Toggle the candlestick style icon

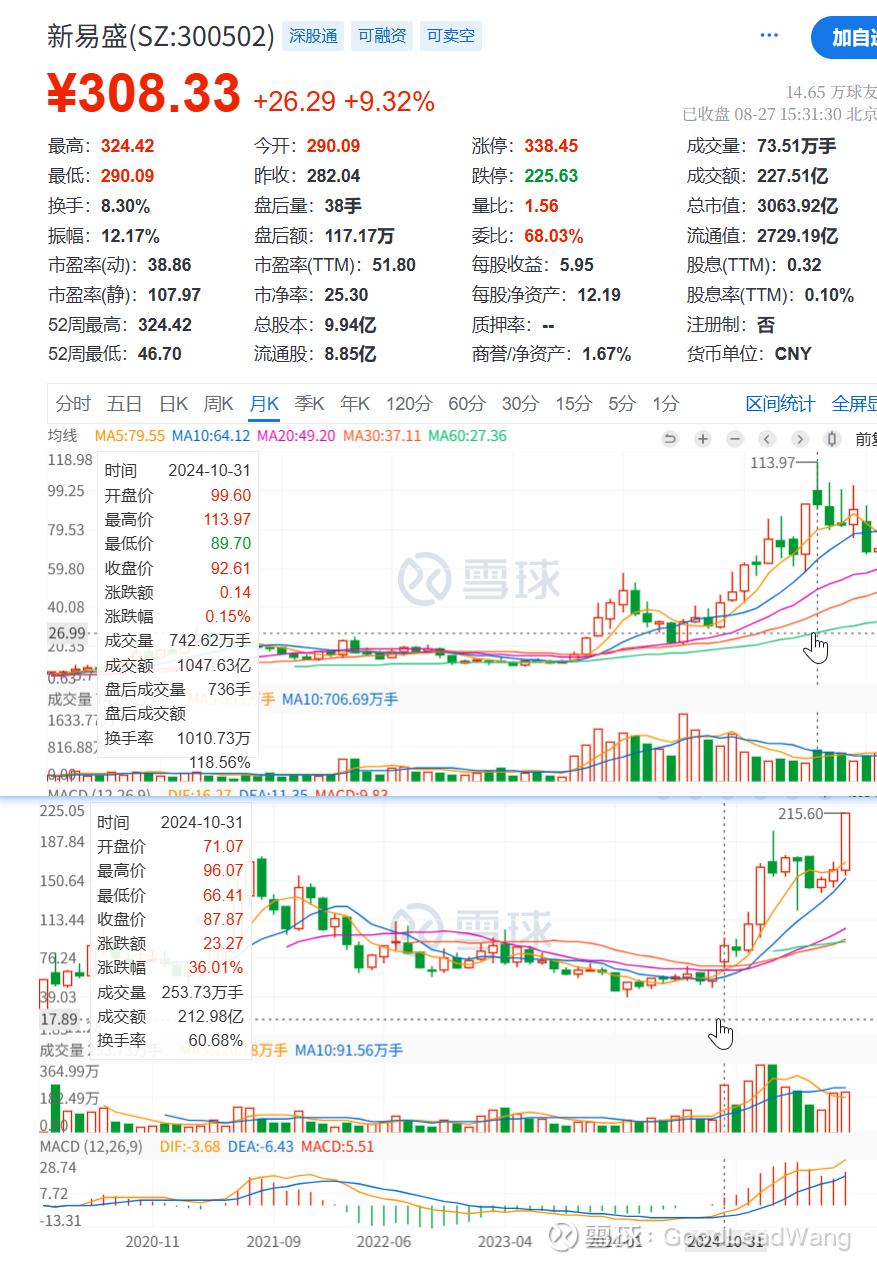[x=831, y=438]
